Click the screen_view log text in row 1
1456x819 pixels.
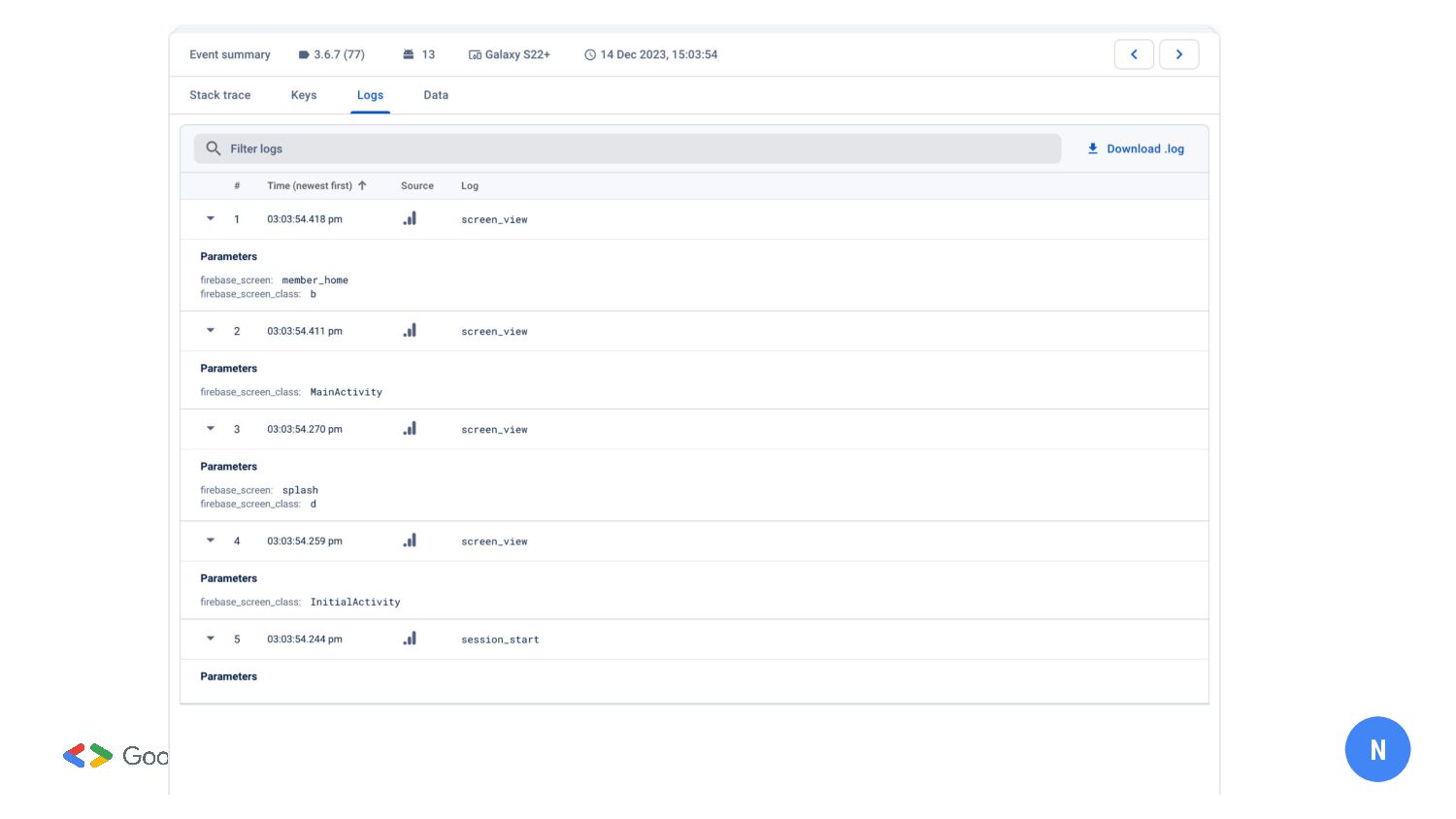[x=494, y=219]
